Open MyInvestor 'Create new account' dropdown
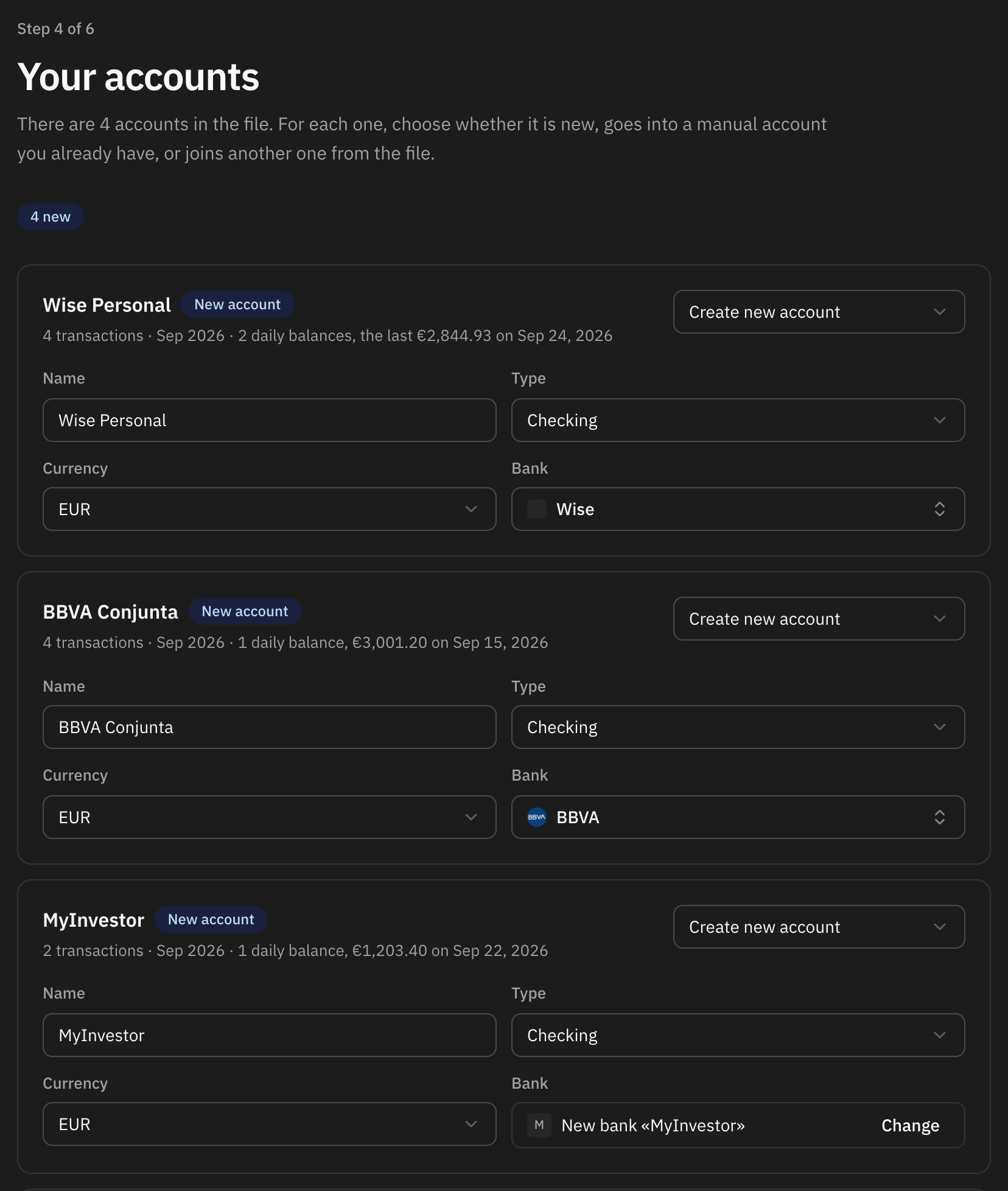 point(819,927)
